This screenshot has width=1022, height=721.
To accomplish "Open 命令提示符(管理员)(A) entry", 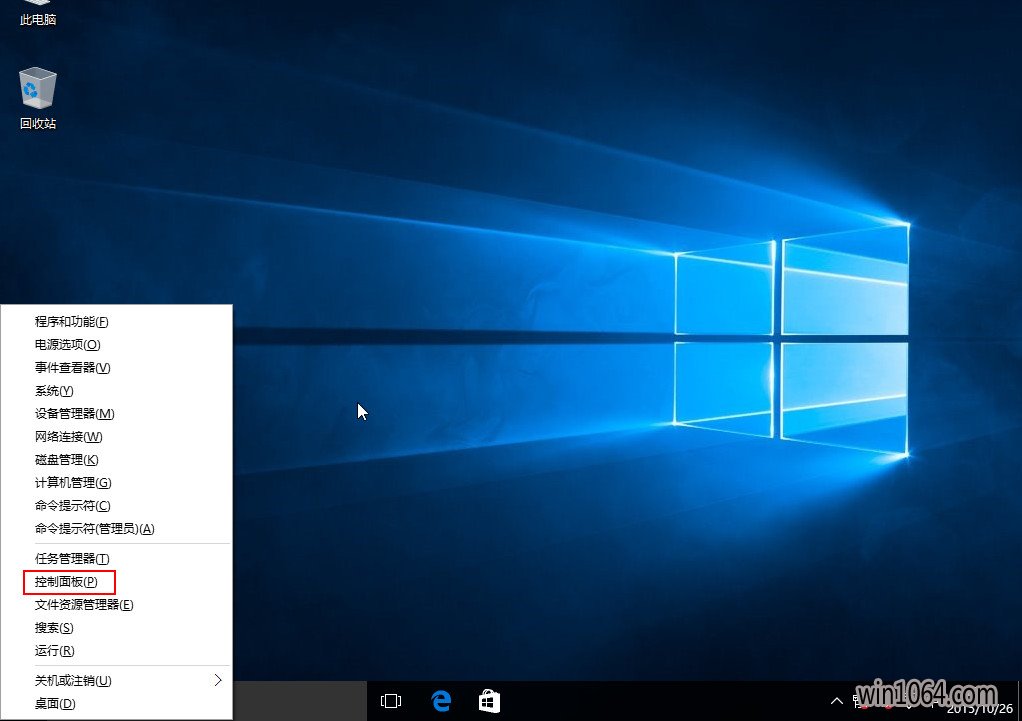I will (x=117, y=529).
